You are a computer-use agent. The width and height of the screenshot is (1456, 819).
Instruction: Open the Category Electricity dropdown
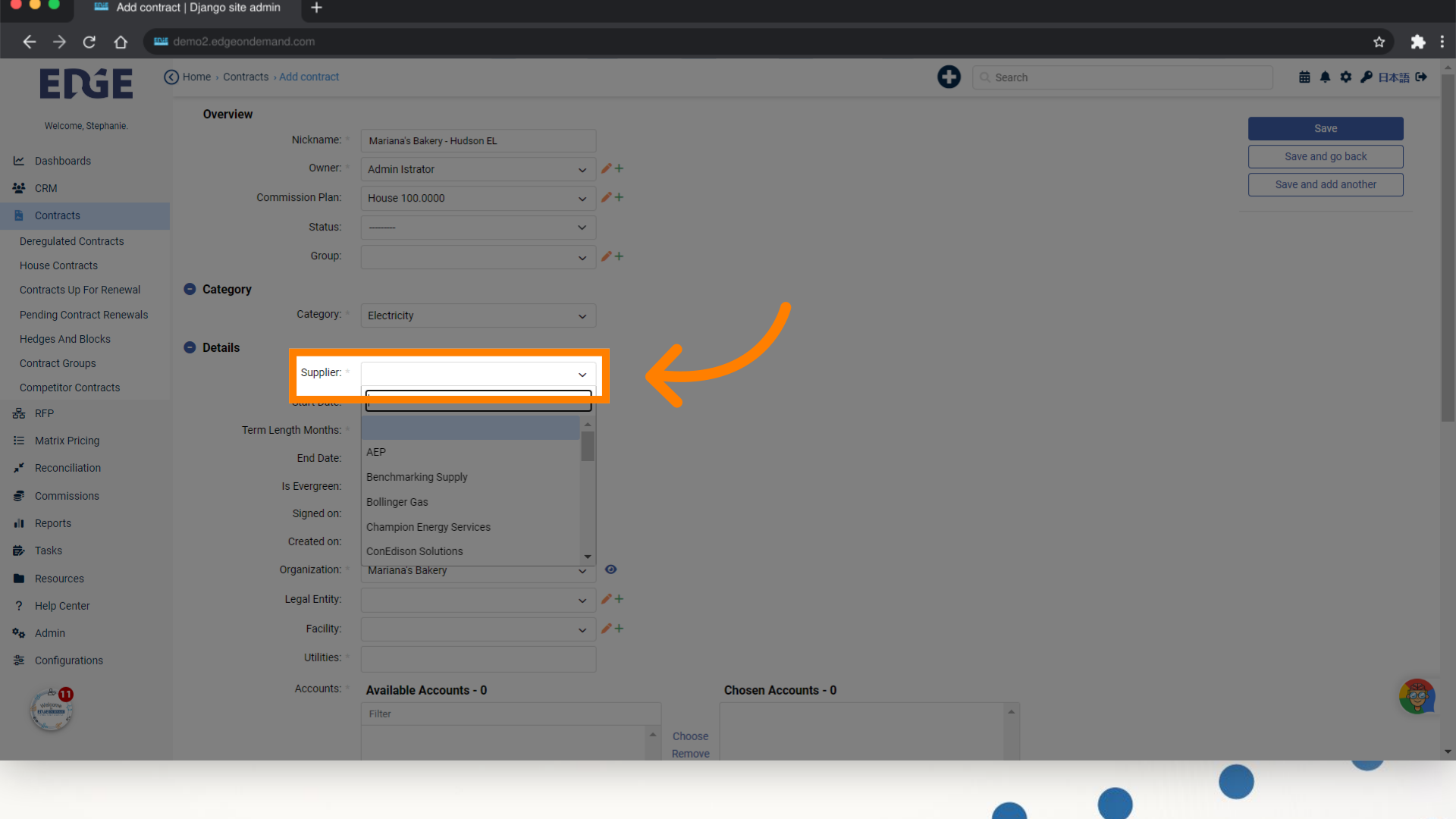tap(478, 315)
